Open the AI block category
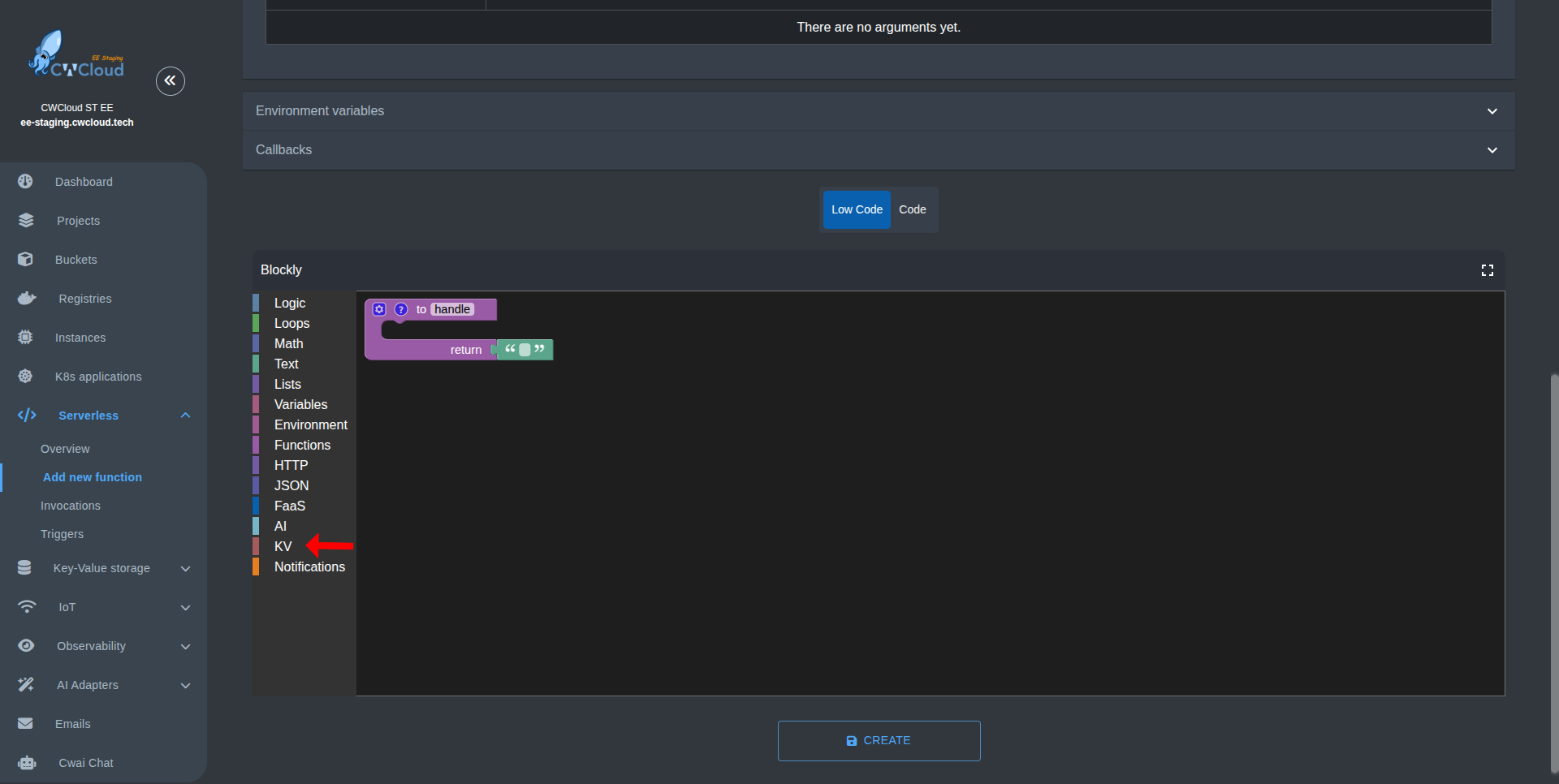 click(304, 526)
